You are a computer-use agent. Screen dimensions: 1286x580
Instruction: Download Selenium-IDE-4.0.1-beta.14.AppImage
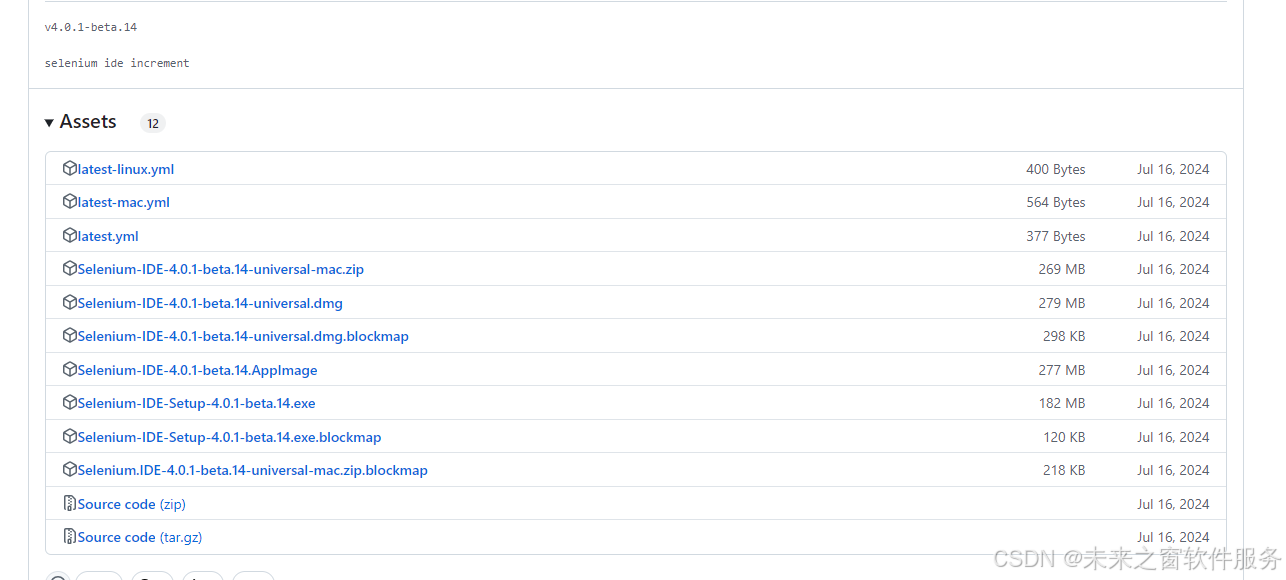[x=198, y=370]
